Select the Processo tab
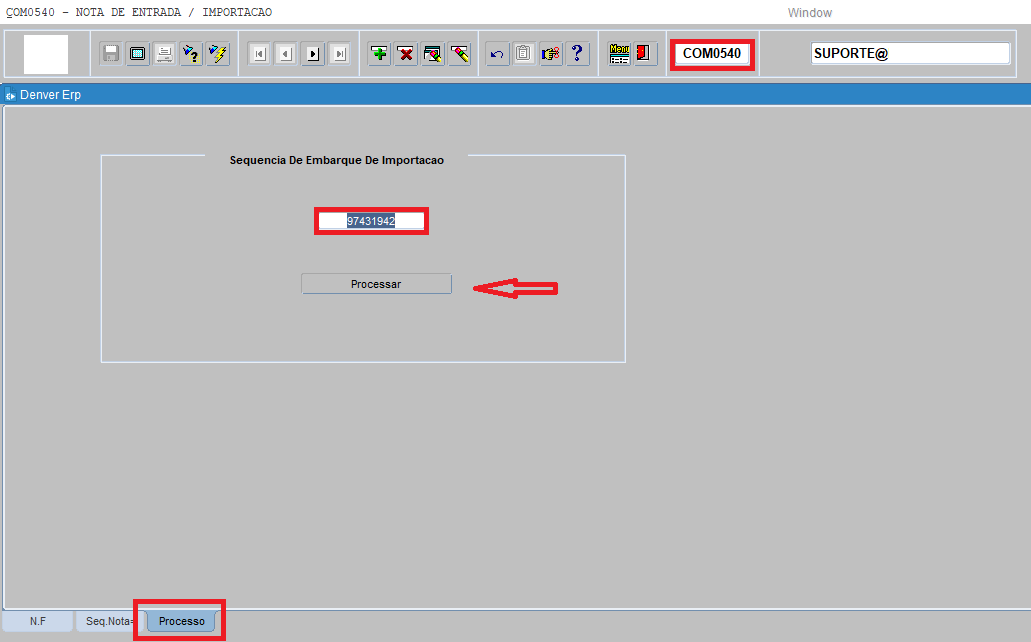The width and height of the screenshot is (1031, 642). (181, 621)
